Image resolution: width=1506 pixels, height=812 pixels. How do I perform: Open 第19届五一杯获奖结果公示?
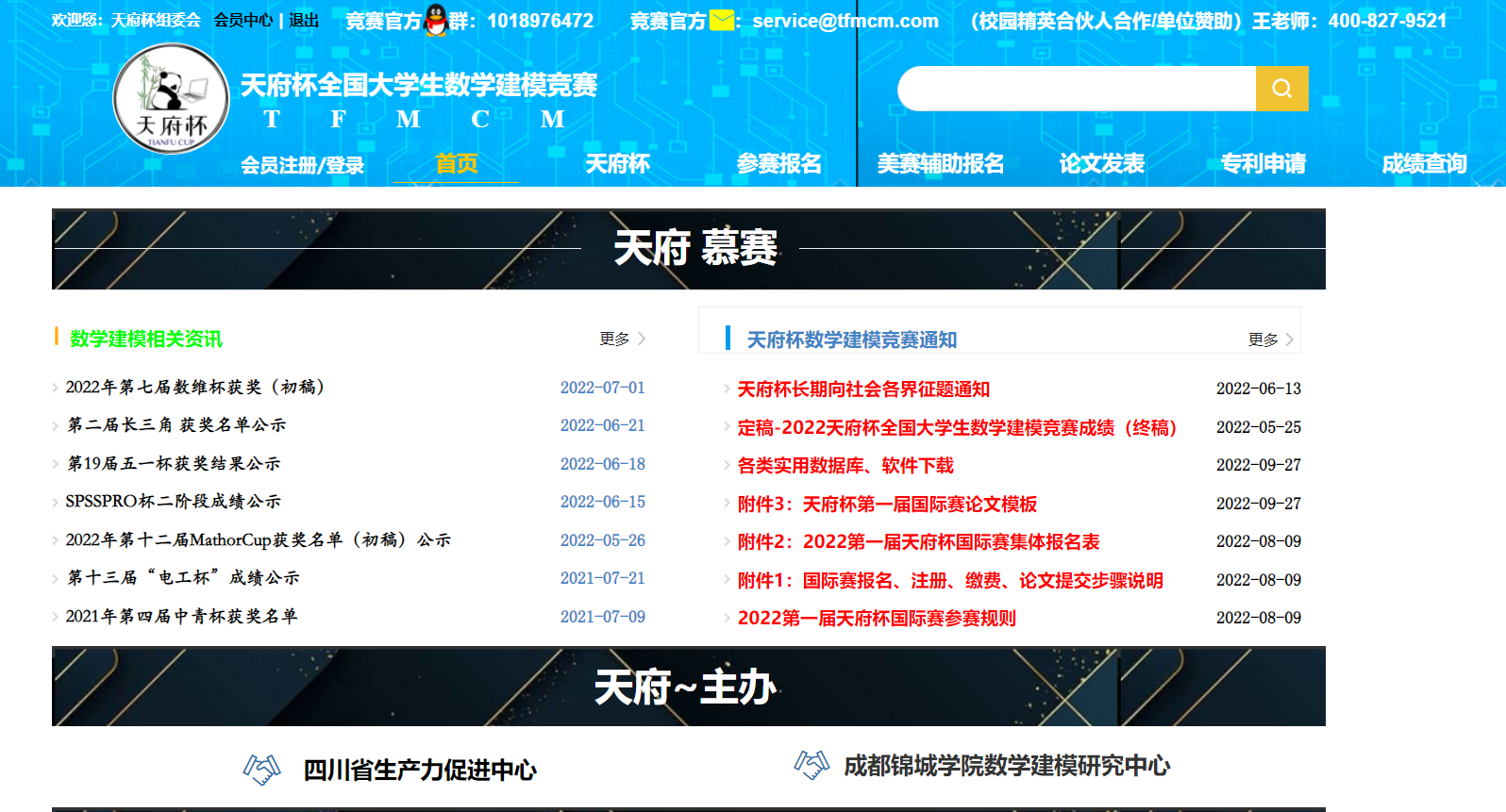[174, 464]
